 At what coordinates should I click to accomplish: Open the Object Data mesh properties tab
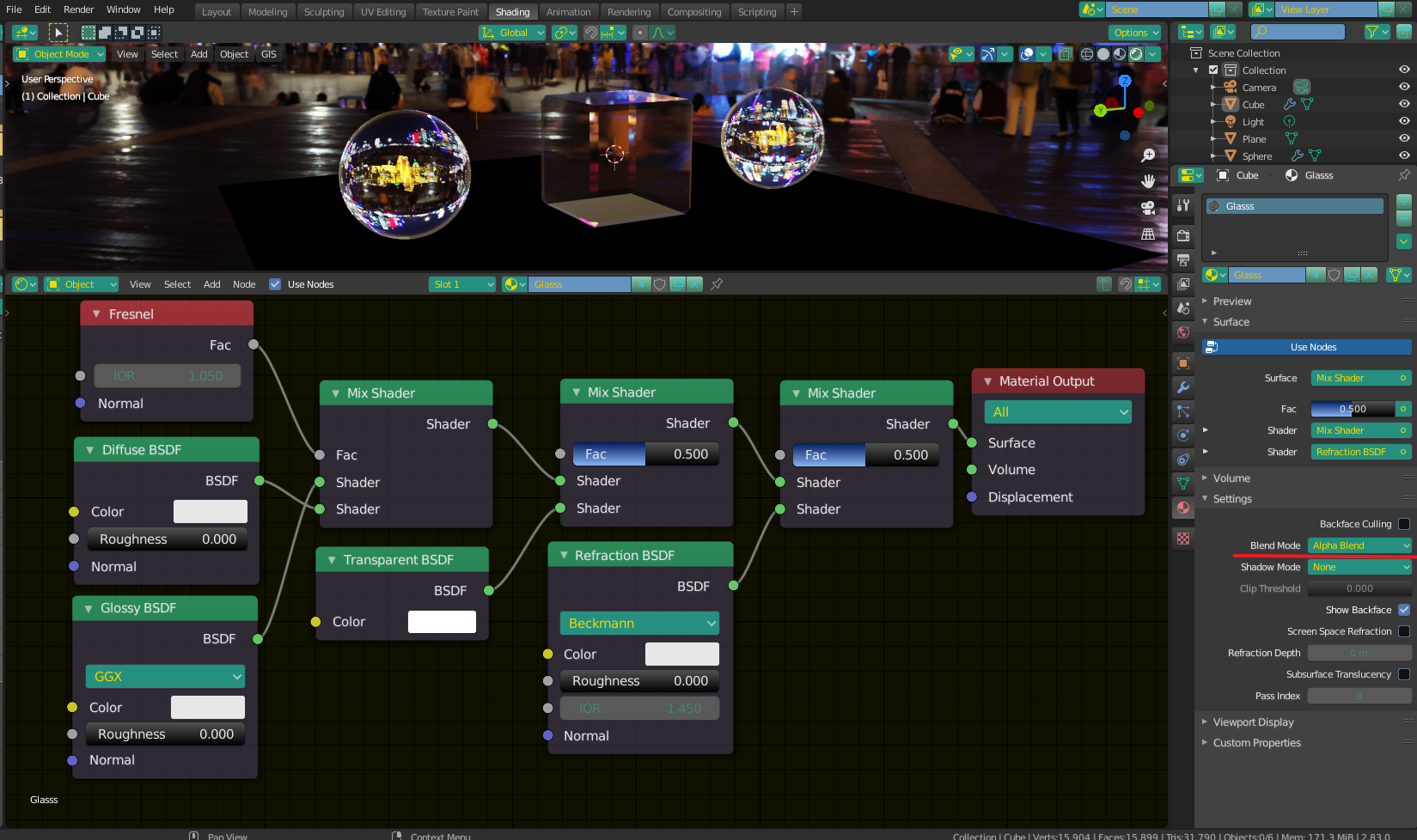click(x=1183, y=484)
